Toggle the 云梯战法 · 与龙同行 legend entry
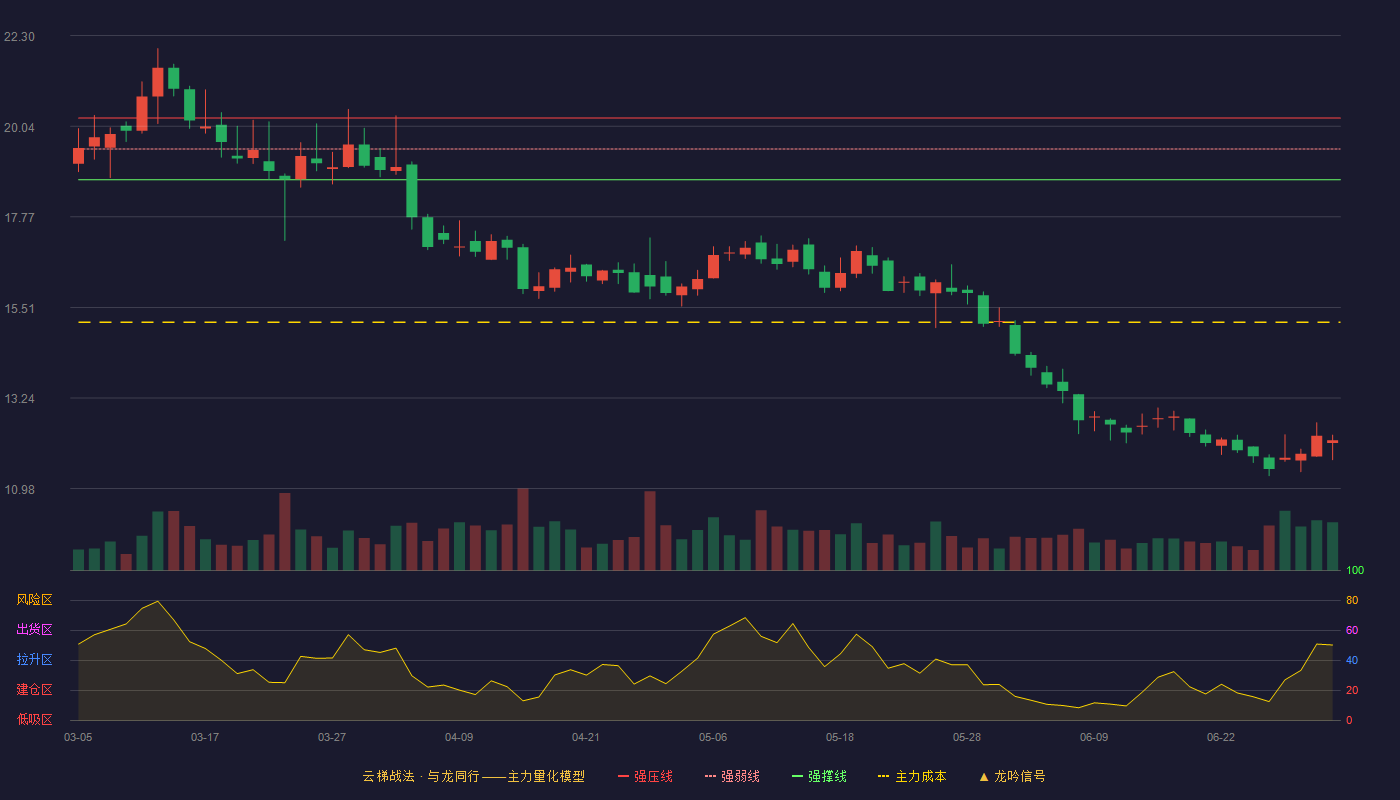Image resolution: width=1400 pixels, height=800 pixels. coord(473,776)
